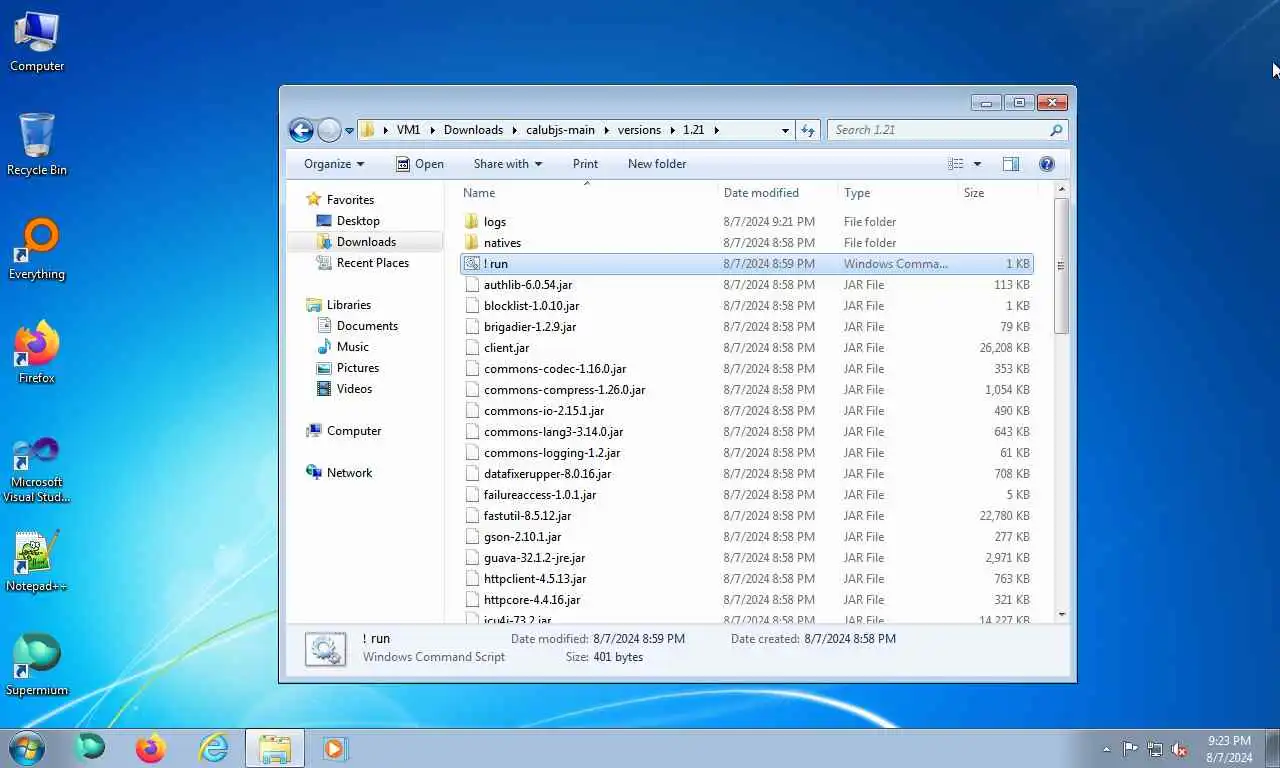The width and height of the screenshot is (1280, 768).
Task: Open address bar previous locations dropdown
Action: click(x=785, y=130)
